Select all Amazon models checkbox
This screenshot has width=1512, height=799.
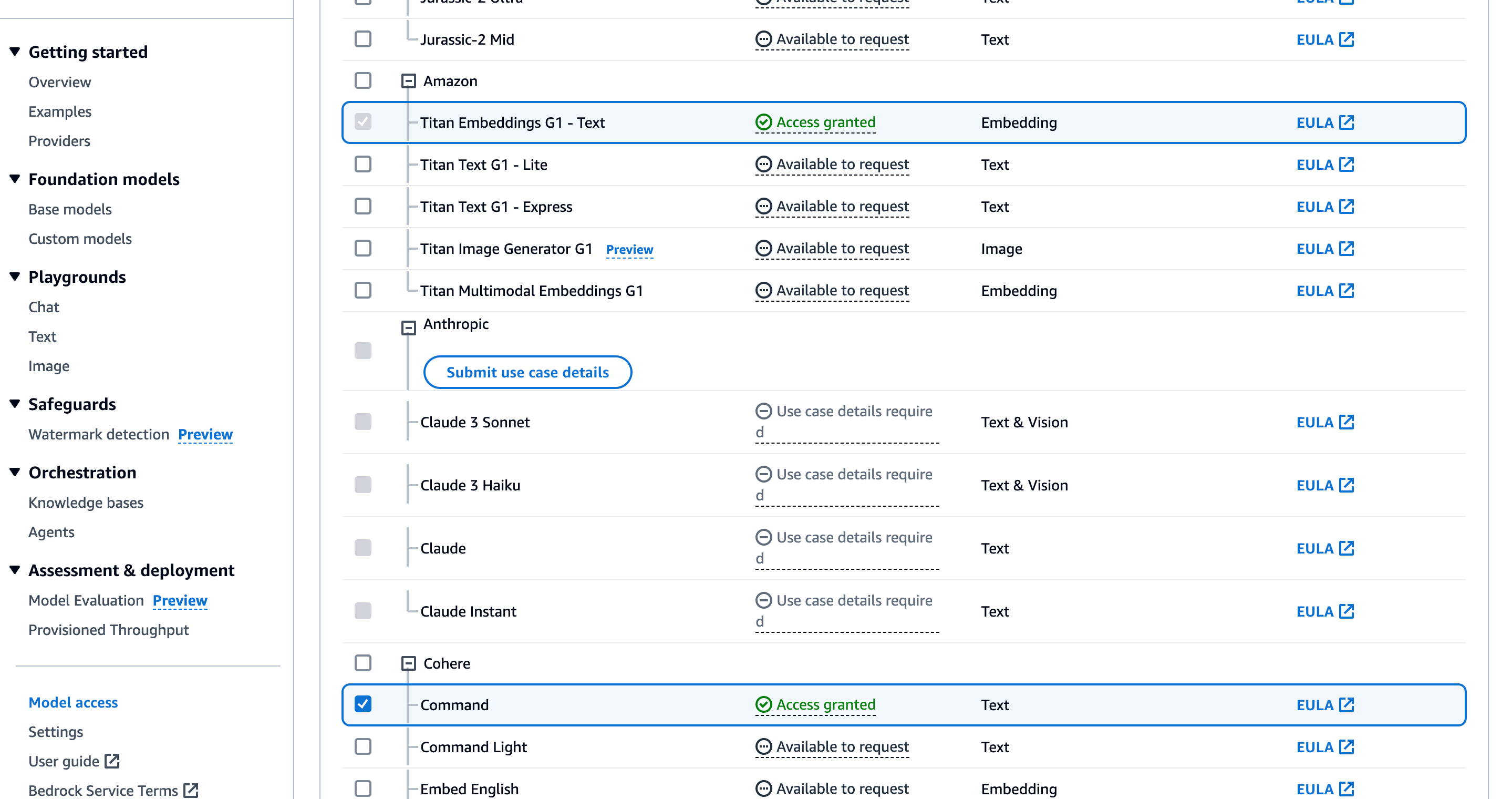[363, 80]
